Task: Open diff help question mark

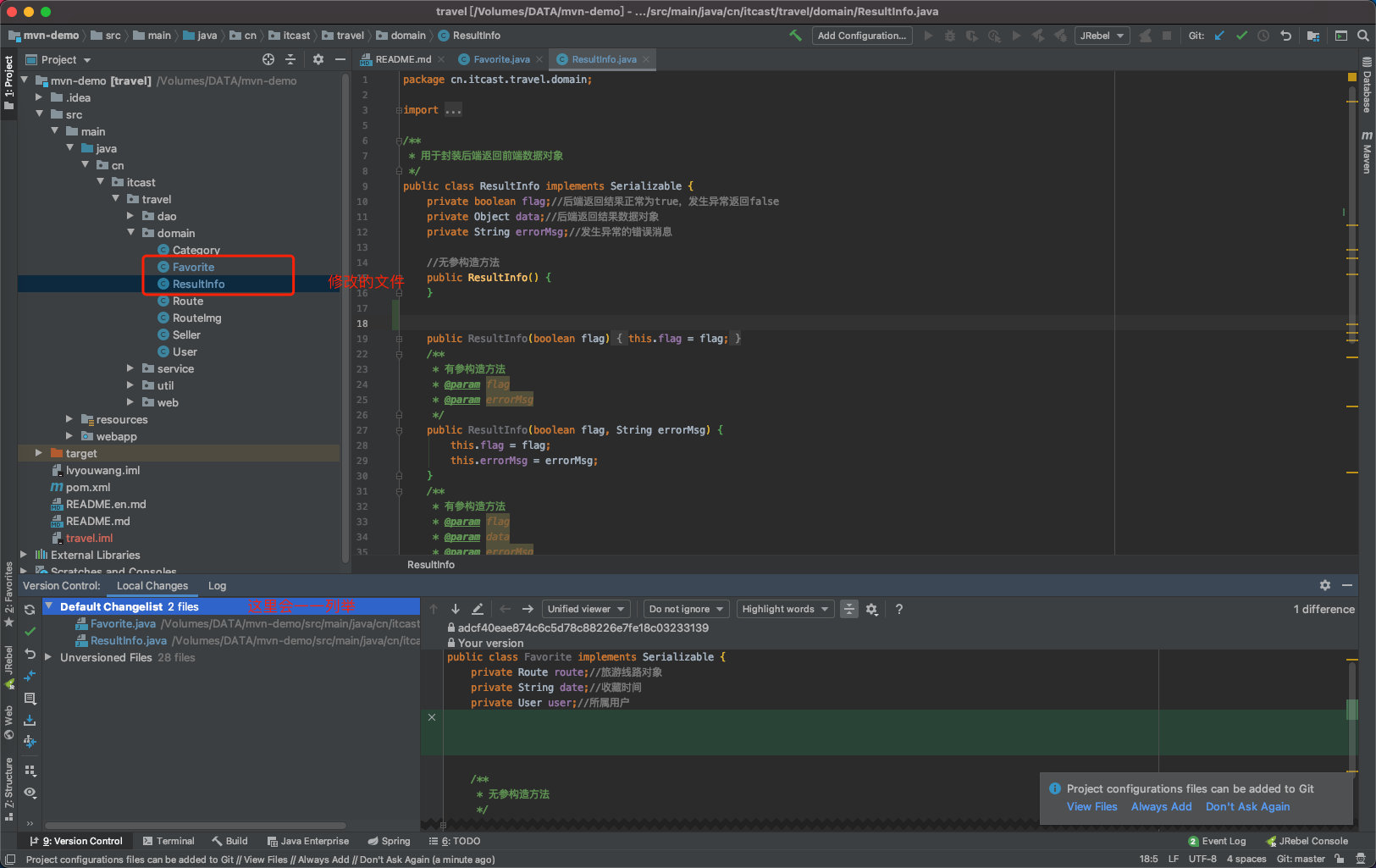Action: pyautogui.click(x=899, y=609)
